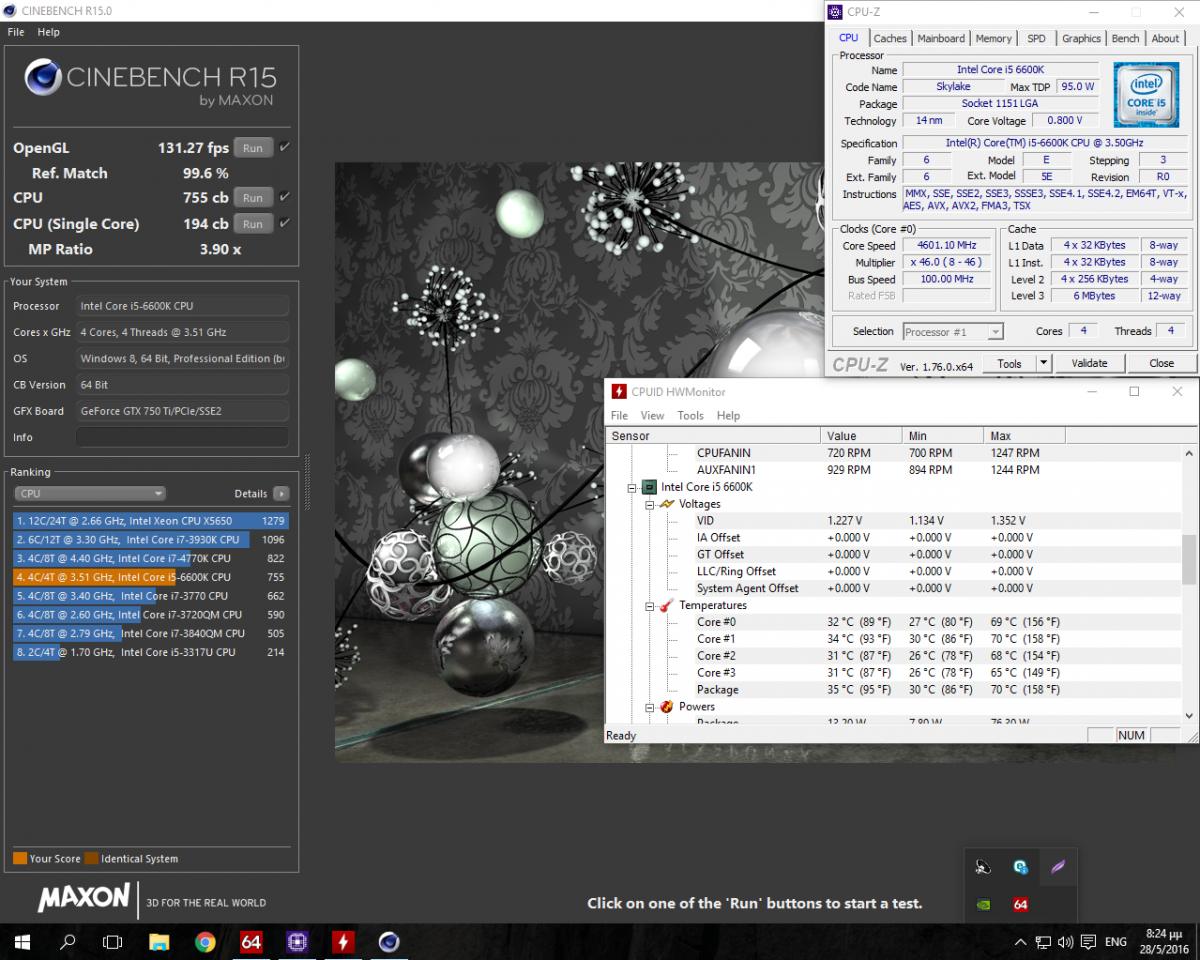The image size is (1200, 960).
Task: Select the Core i7-3770 ranking row
Action: [x=151, y=596]
